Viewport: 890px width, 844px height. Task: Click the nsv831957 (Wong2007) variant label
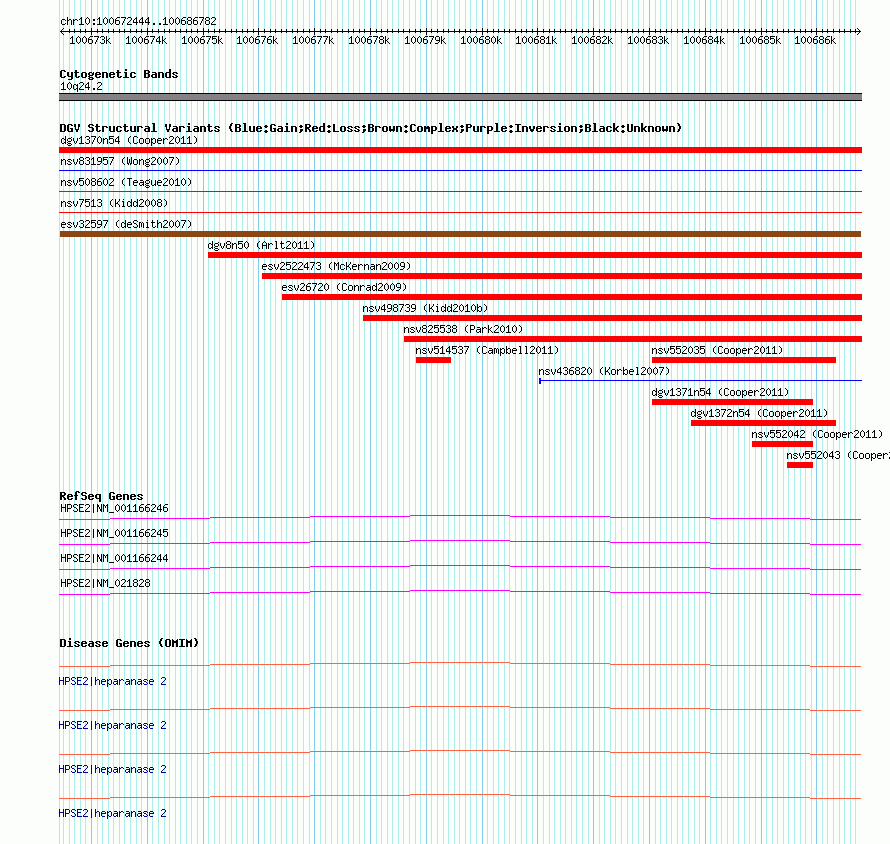coord(120,161)
